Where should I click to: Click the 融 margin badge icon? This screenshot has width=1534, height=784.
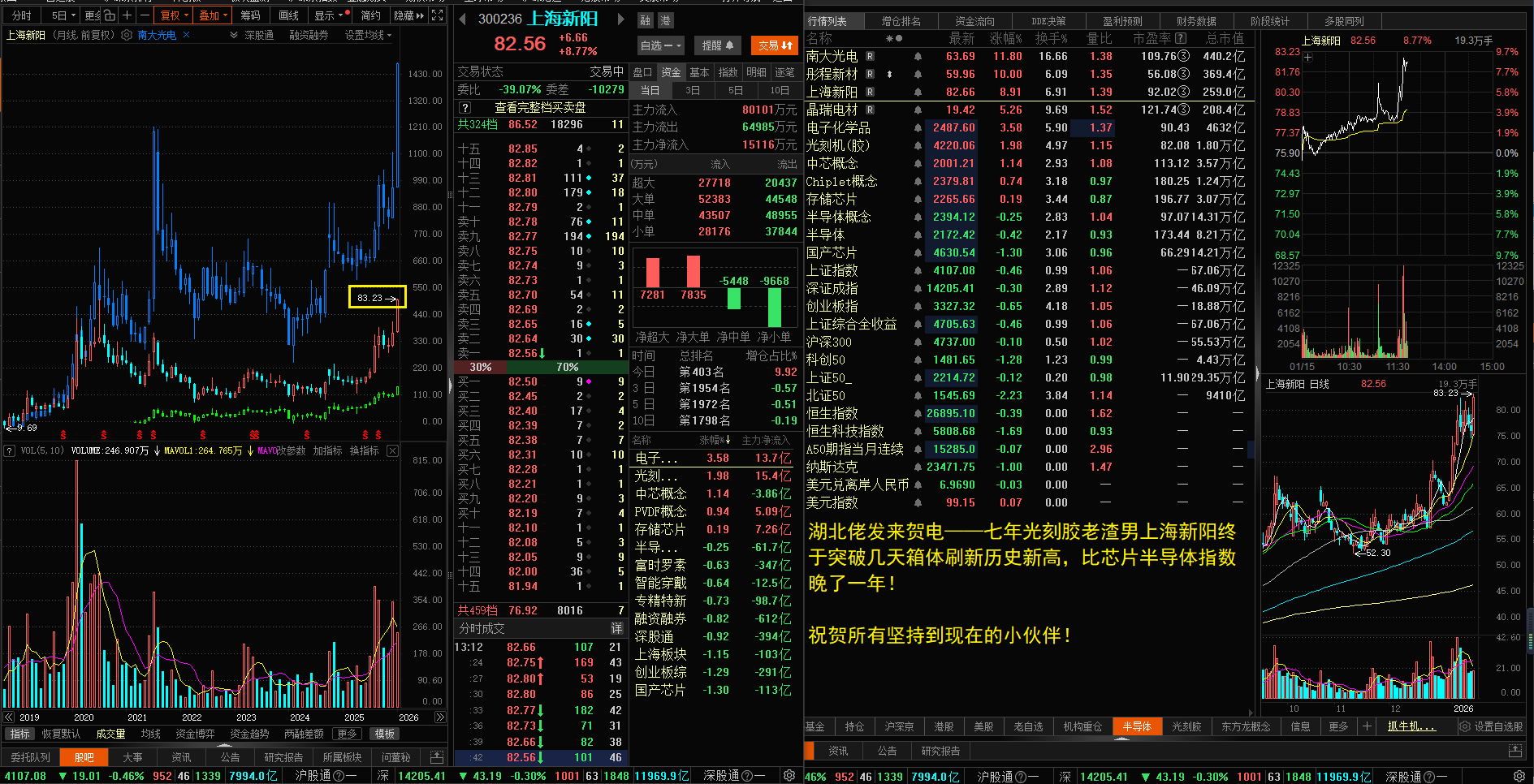pos(646,20)
